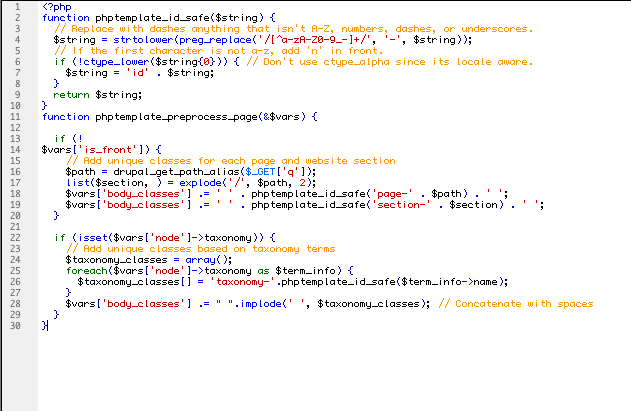Place cursor on phptemplate_preprocess_page function name
Viewport: 631px width, 411px height.
[175, 116]
